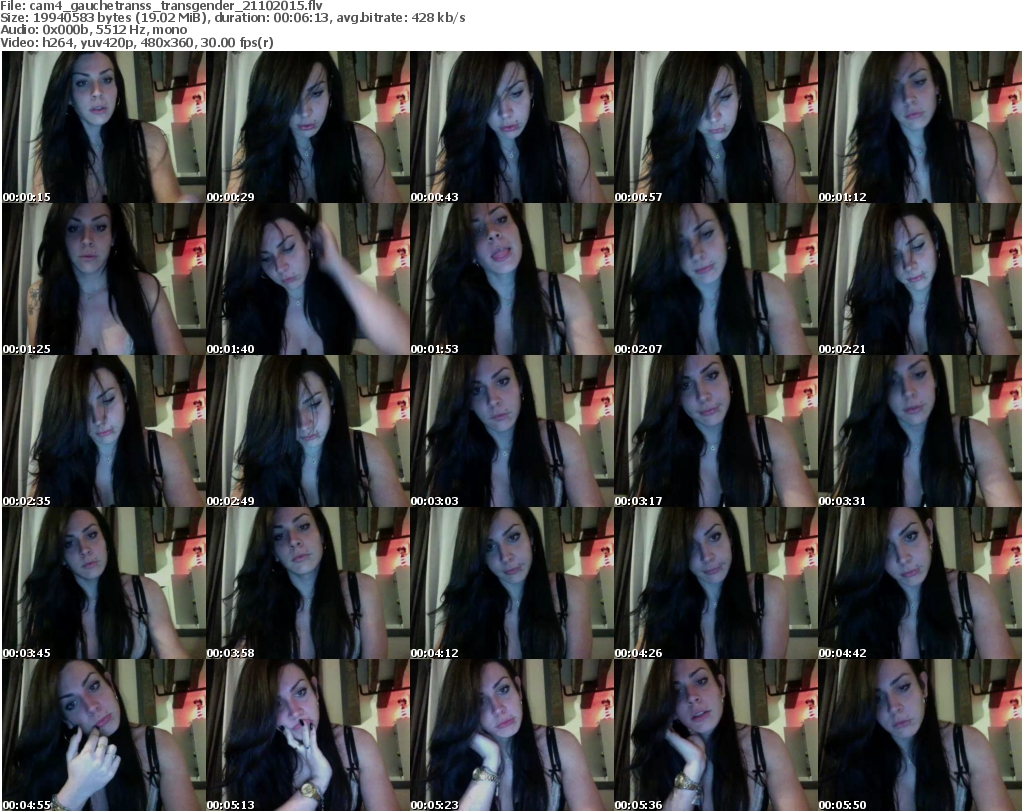Click the 'File:' name line in header
This screenshot has height=811, width=1024.
tap(161, 6)
